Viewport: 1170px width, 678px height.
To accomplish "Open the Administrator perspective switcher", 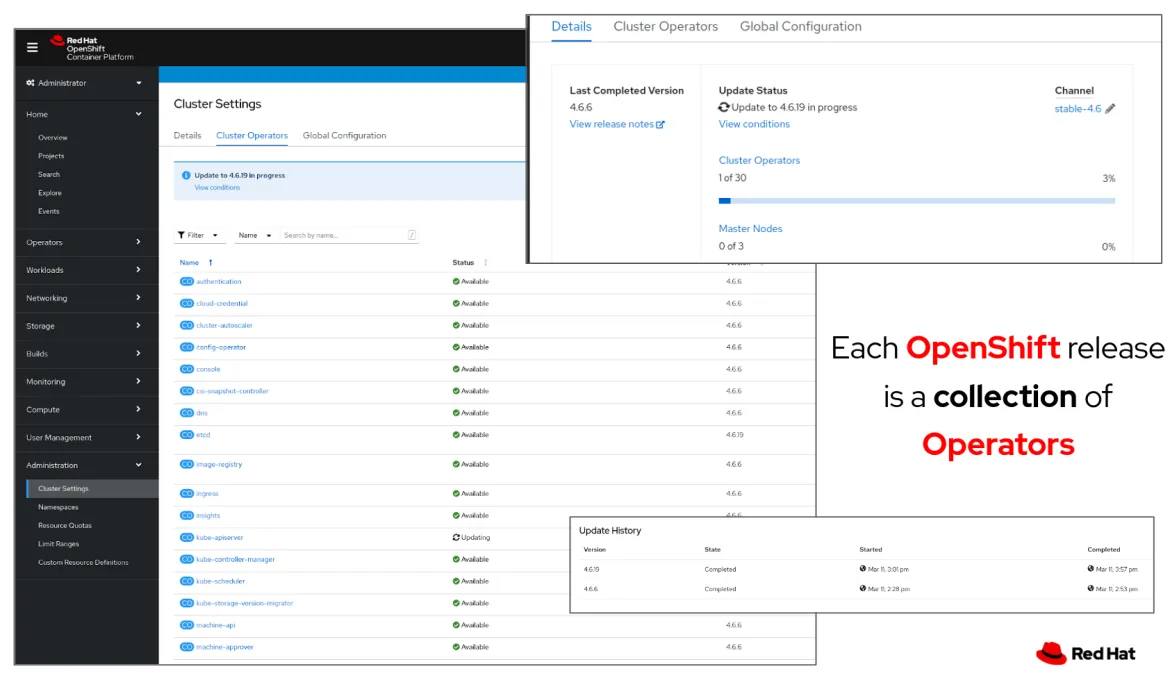I will click(85, 83).
